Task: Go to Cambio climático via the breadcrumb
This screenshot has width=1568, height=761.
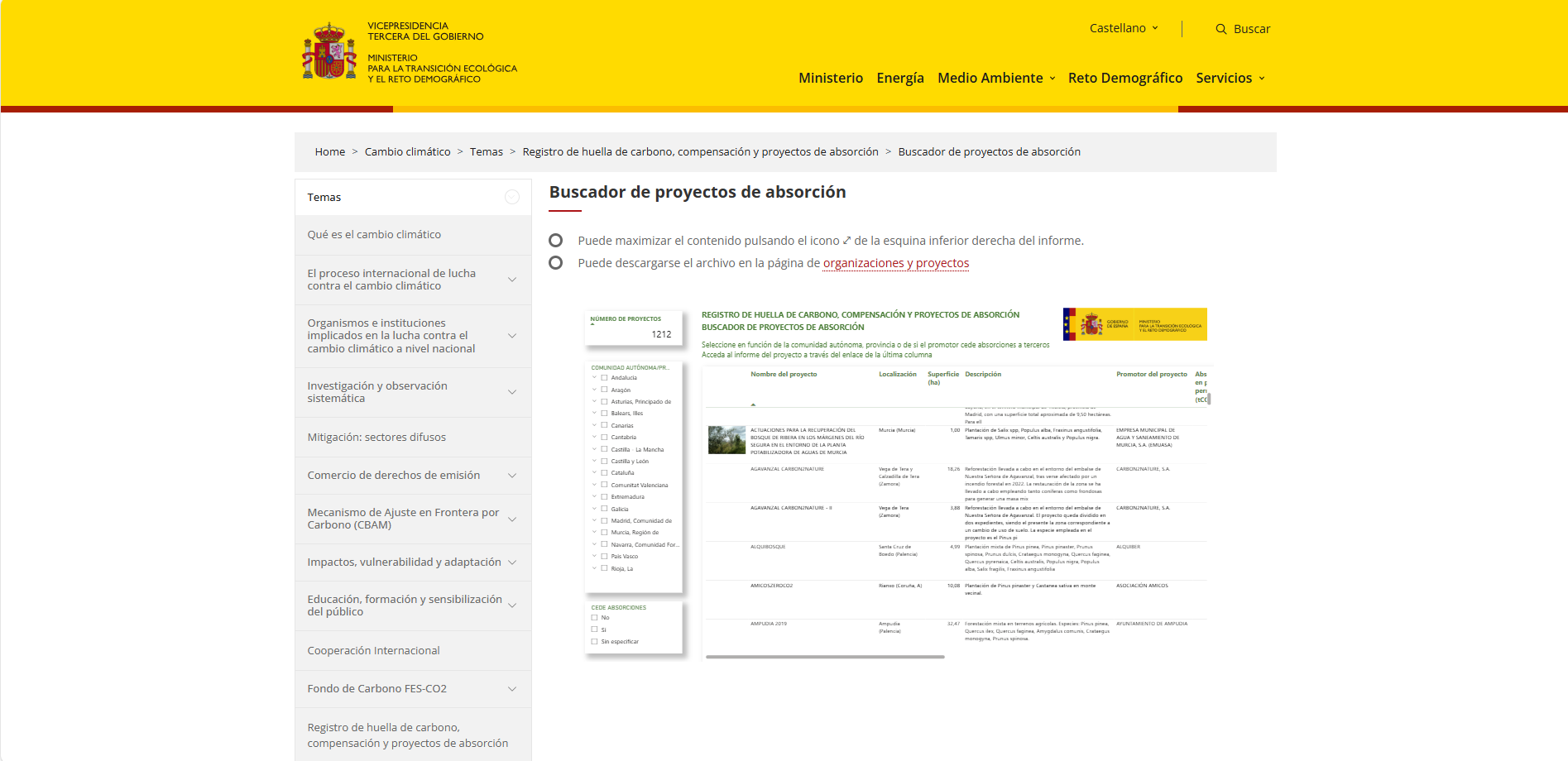Action: pos(407,151)
